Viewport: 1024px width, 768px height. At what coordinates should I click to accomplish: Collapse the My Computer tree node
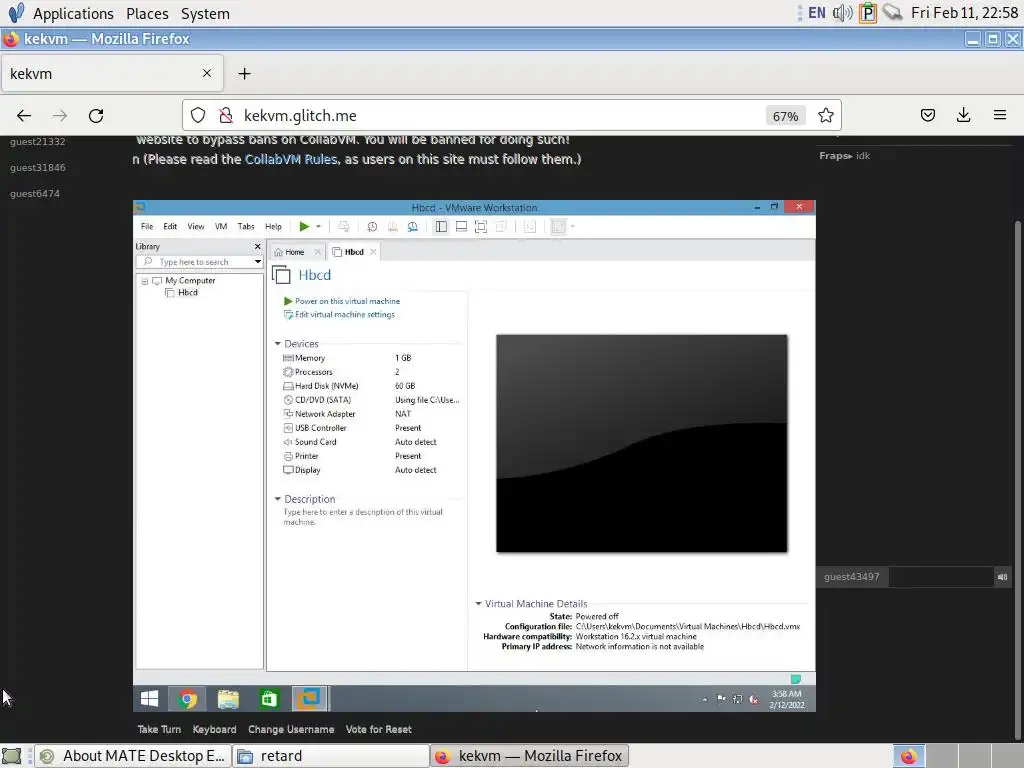pyautogui.click(x=144, y=281)
